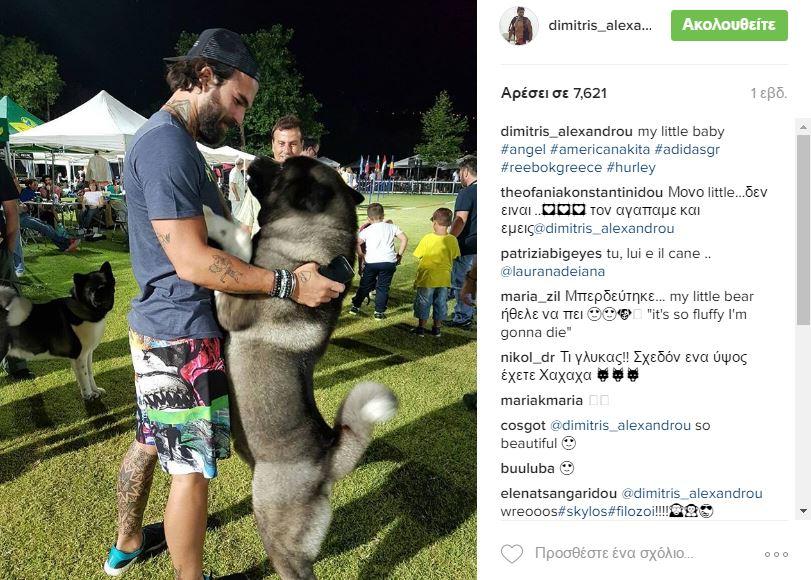Click scrollbar up arrow in comments
Image resolution: width=811 pixels, height=580 pixels.
tap(803, 126)
